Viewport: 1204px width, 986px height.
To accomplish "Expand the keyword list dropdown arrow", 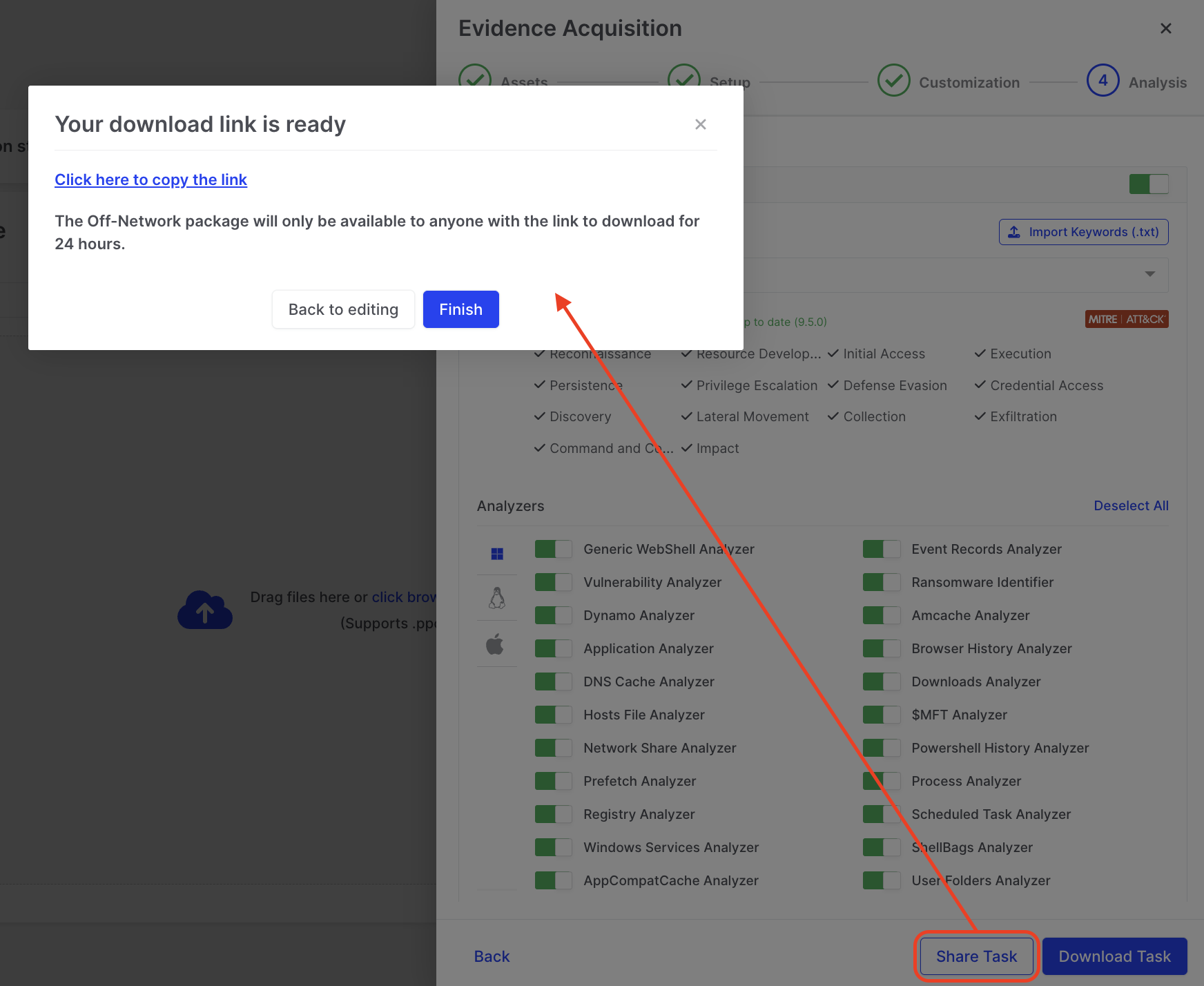I will pyautogui.click(x=1149, y=274).
